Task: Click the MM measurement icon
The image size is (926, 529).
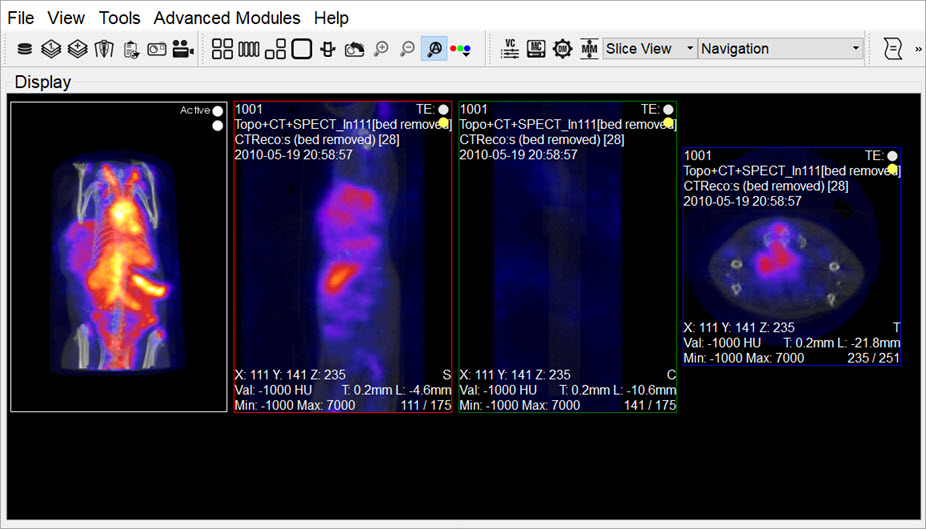Action: pos(589,49)
